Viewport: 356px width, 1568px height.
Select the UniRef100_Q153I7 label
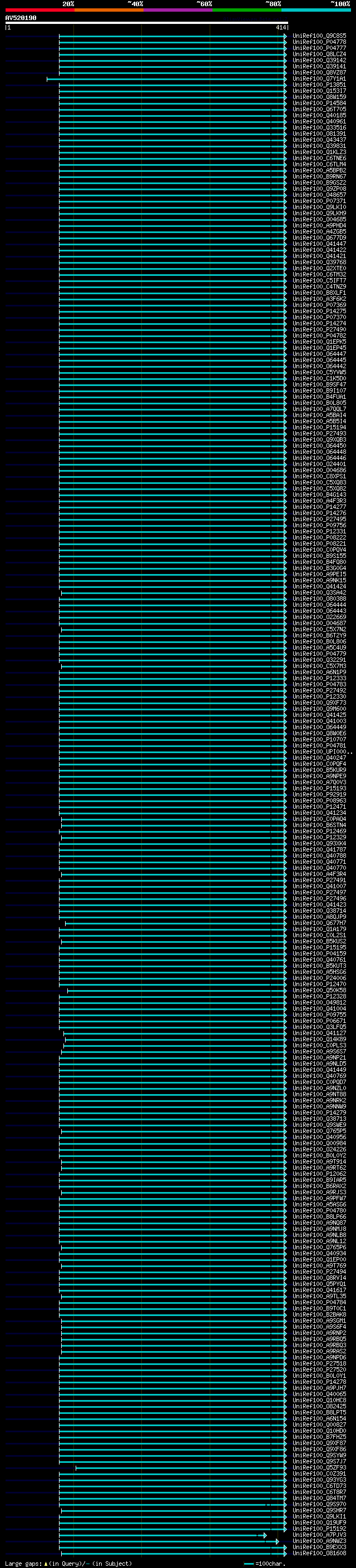click(319, 91)
